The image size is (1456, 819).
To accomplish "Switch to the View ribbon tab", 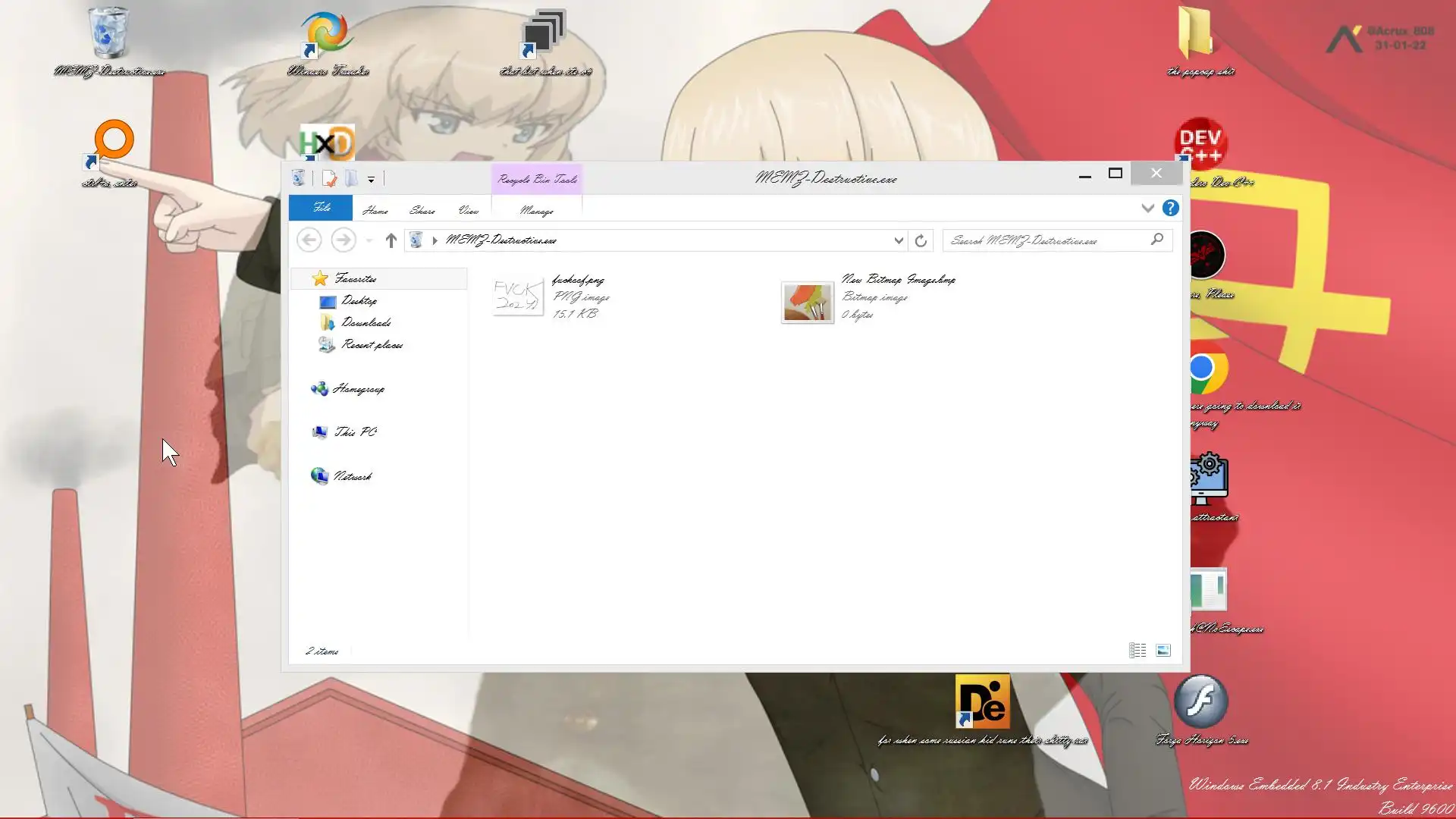I will click(x=468, y=210).
